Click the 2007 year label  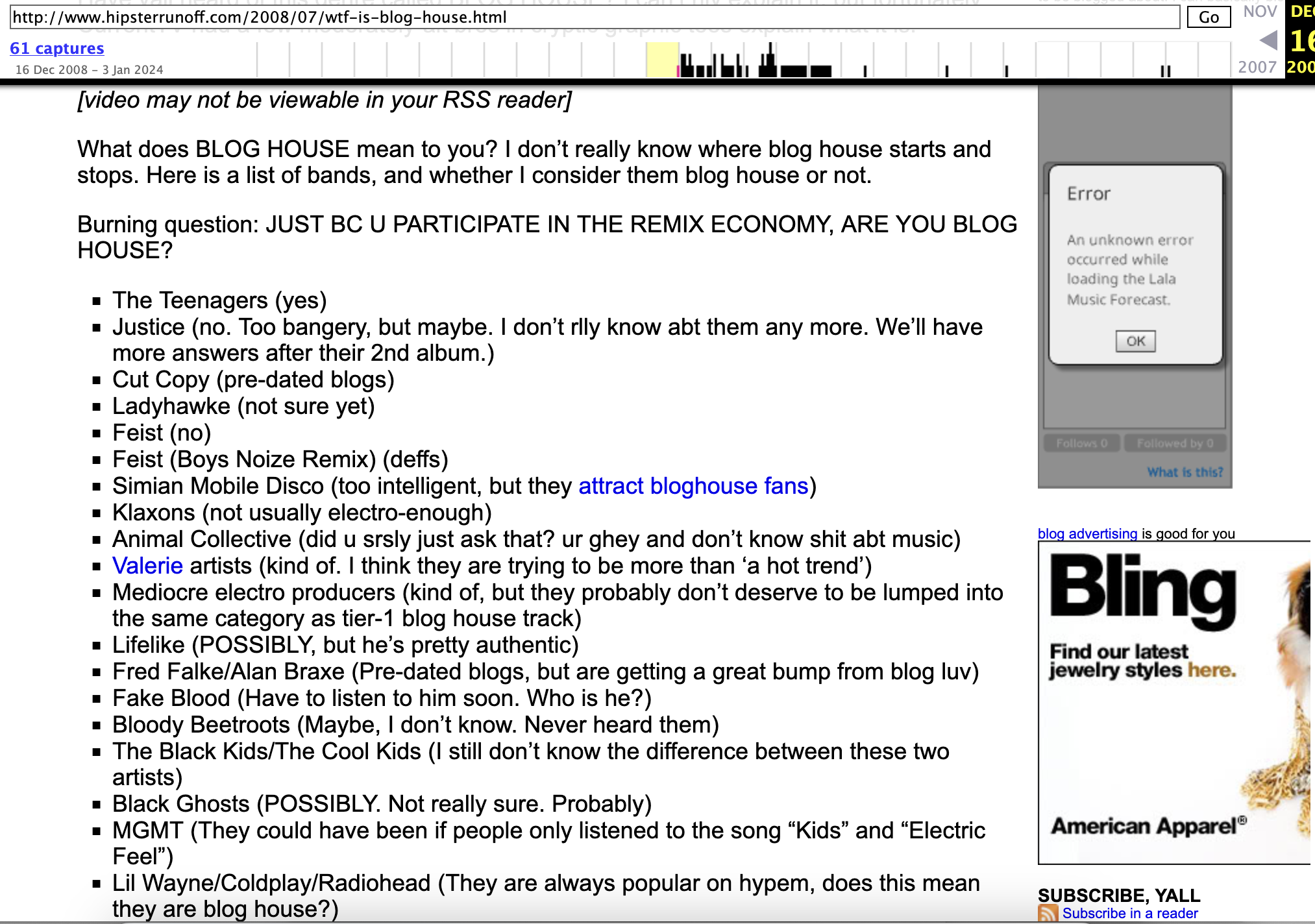tap(1257, 67)
